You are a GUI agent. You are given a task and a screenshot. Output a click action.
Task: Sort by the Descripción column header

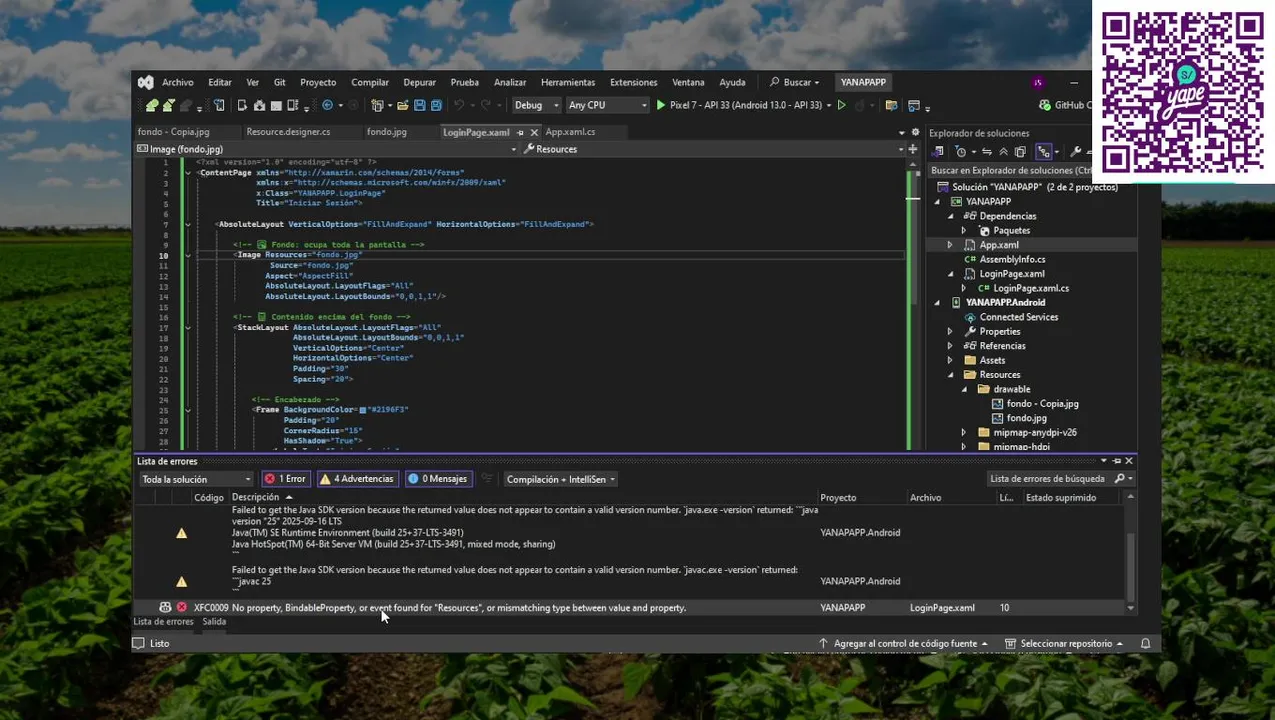(x=256, y=497)
